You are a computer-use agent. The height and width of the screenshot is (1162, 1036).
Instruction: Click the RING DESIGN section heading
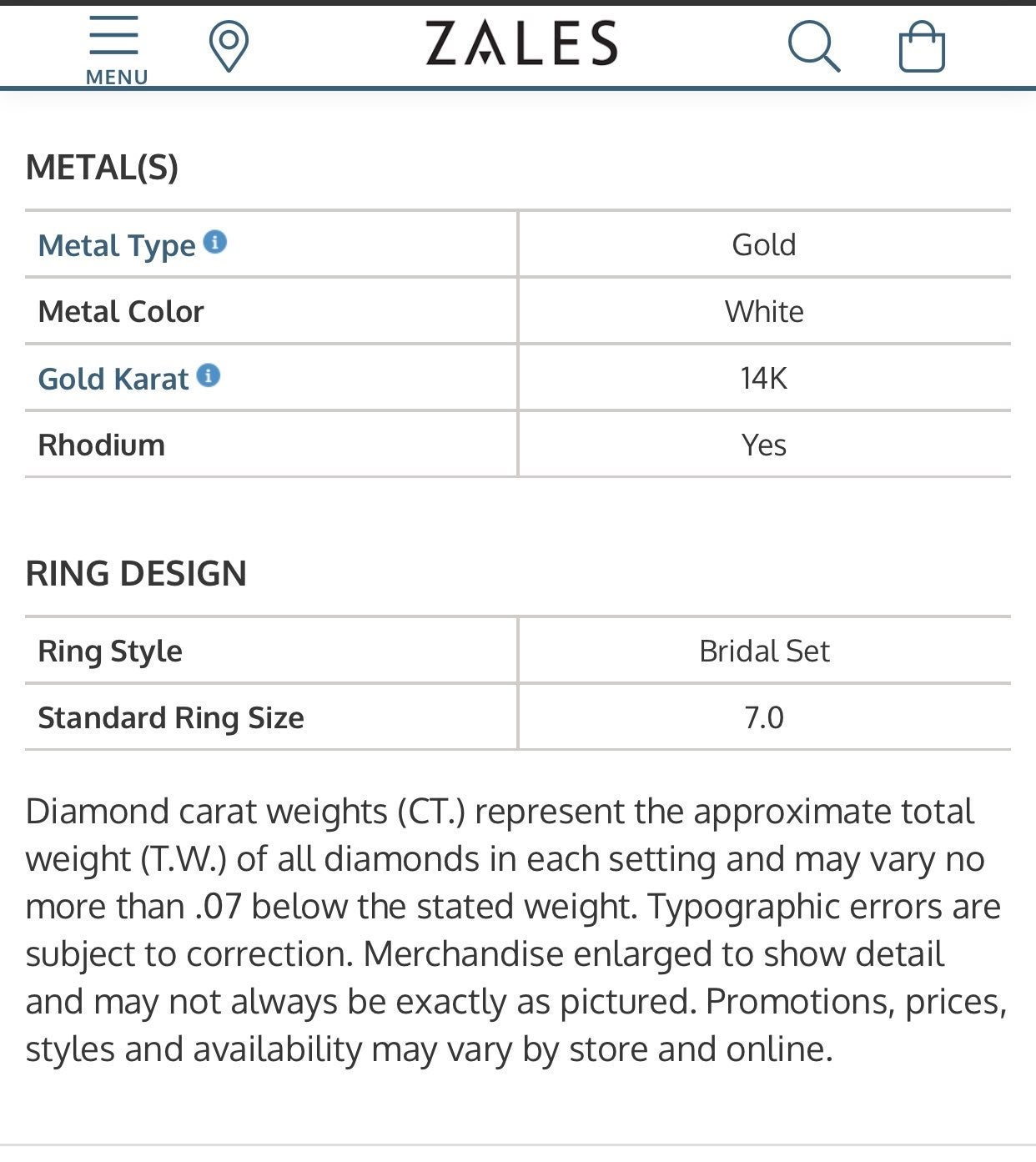pos(136,573)
